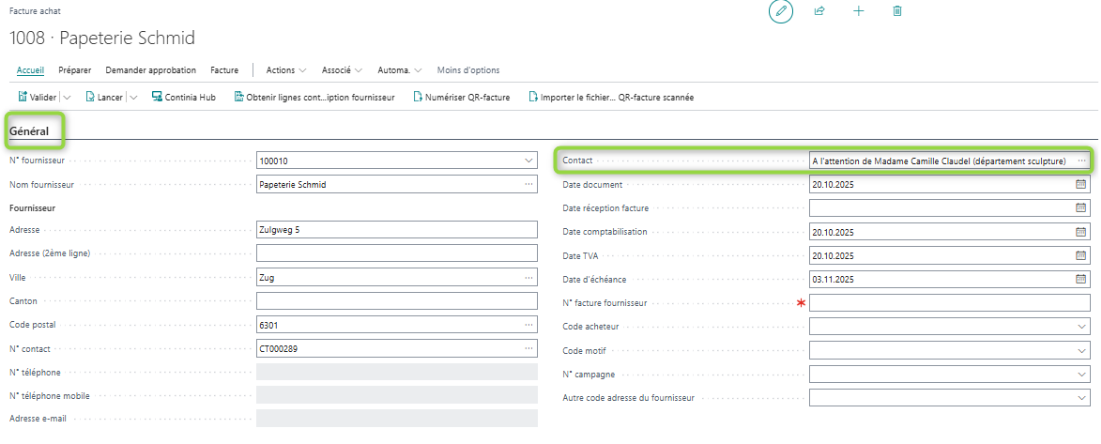The height and width of the screenshot is (444, 1101).
Task: Click the Adresse (2ème ligne) field
Action: pyautogui.click(x=397, y=253)
